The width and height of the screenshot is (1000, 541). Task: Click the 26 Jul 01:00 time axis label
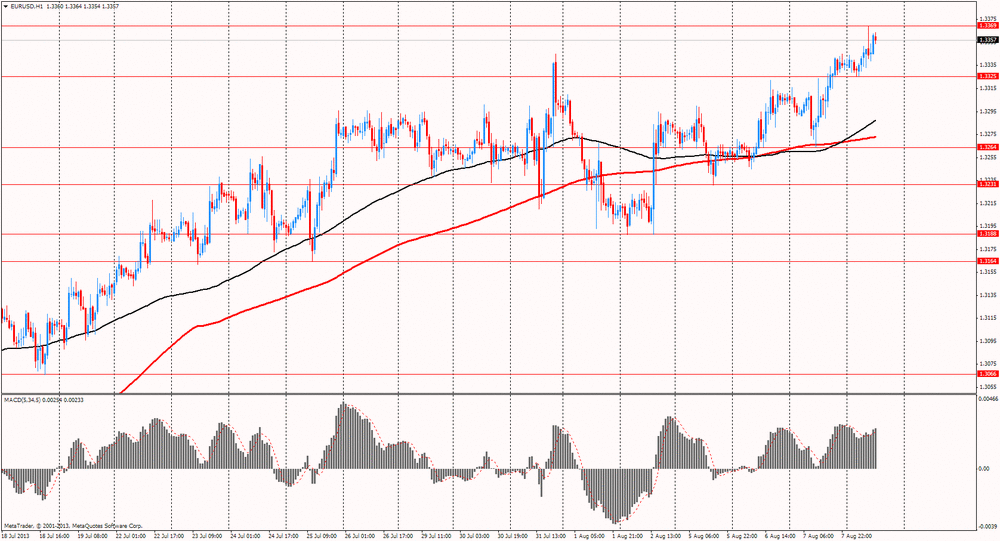click(x=360, y=536)
